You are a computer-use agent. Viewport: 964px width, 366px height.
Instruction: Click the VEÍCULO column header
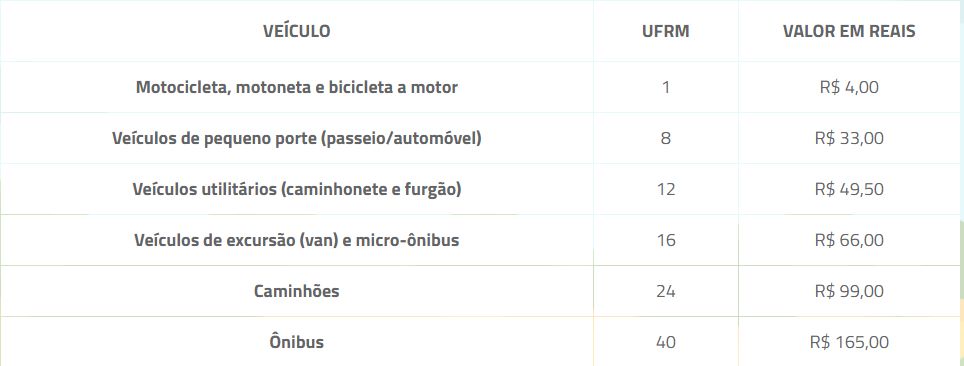tap(296, 31)
